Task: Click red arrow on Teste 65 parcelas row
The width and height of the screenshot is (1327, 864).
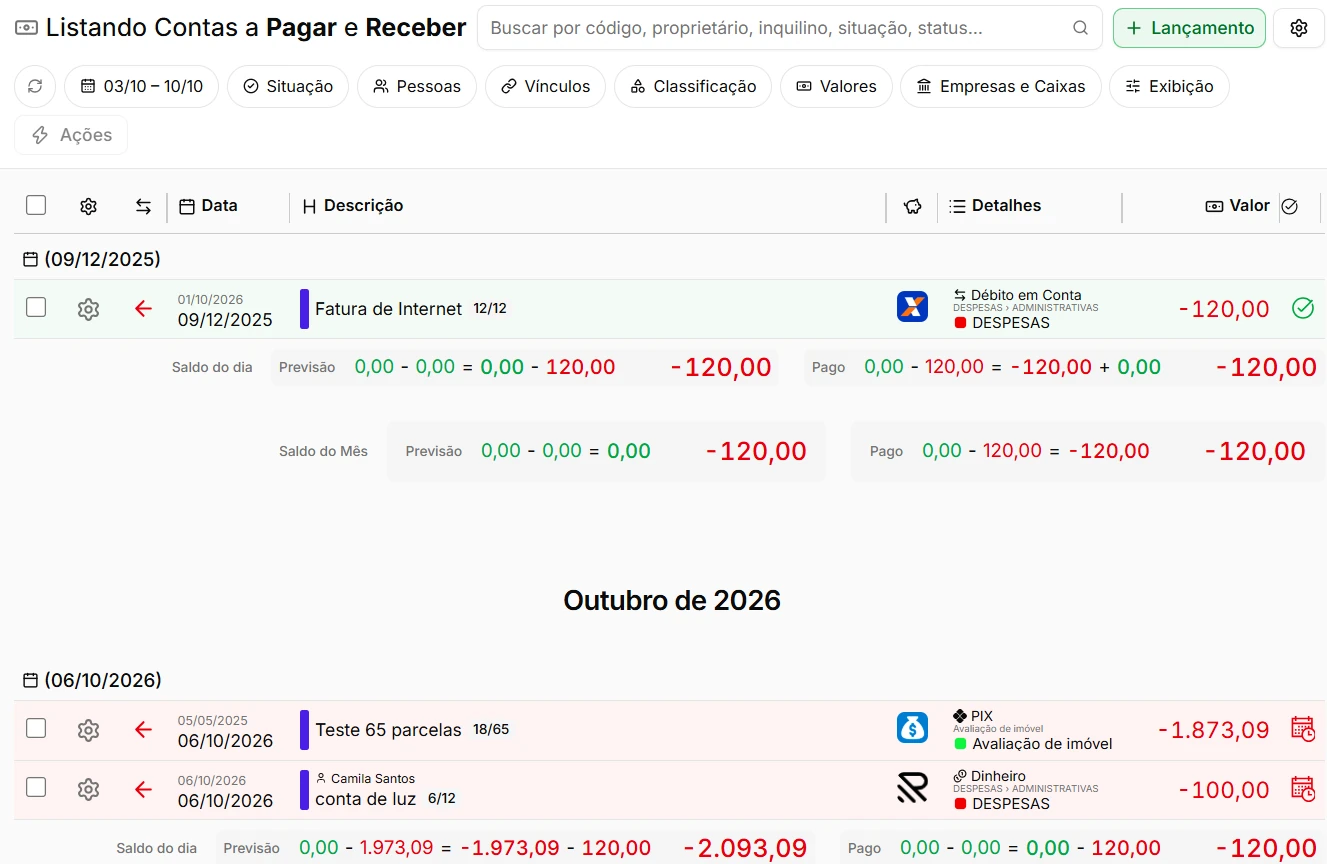Action: pos(143,729)
